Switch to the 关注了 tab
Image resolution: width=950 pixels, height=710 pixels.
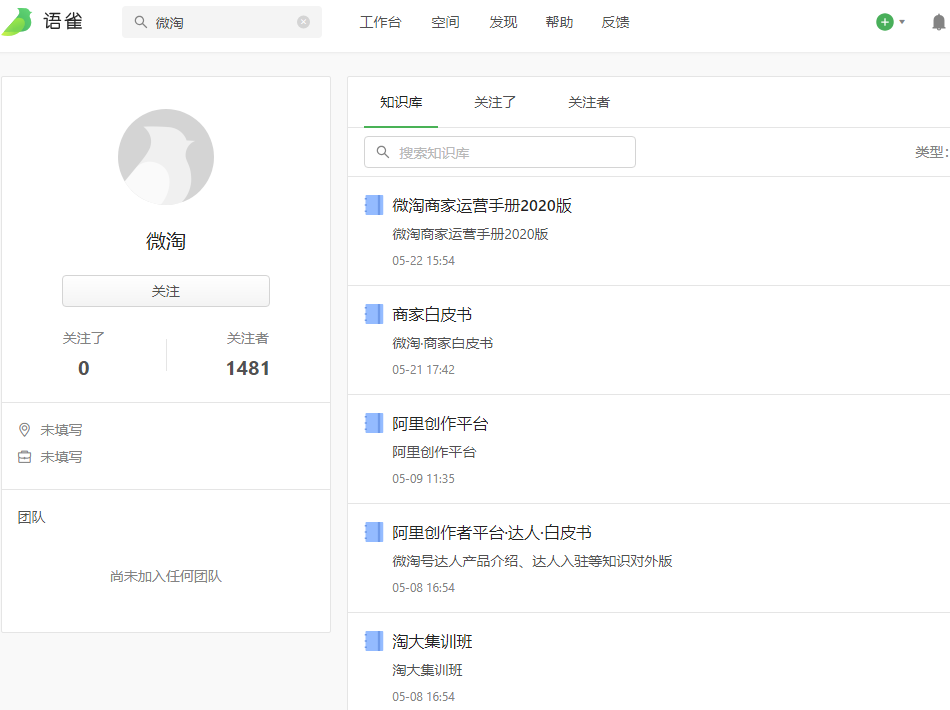[x=495, y=102]
